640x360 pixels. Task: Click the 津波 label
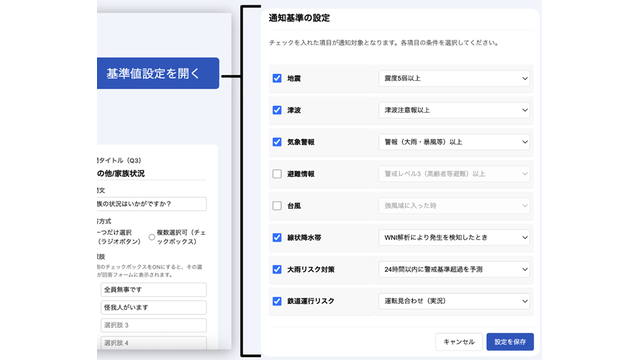coord(294,110)
